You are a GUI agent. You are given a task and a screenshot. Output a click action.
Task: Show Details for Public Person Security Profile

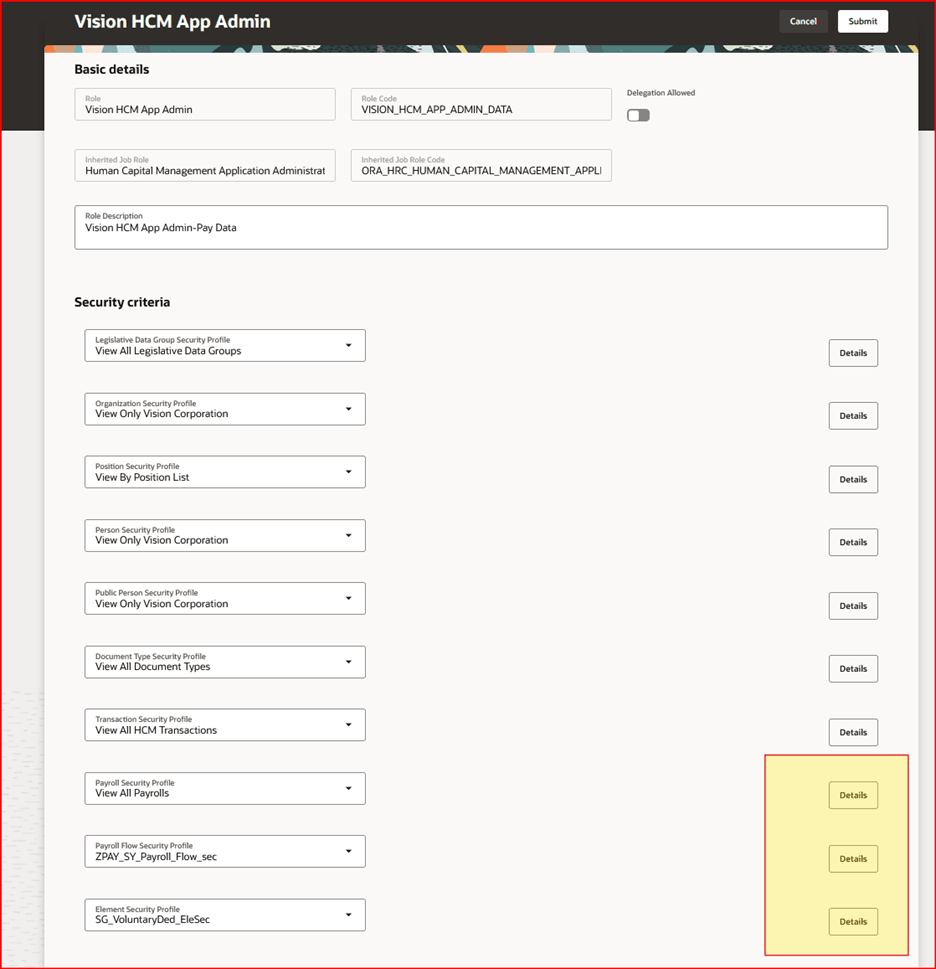(853, 606)
